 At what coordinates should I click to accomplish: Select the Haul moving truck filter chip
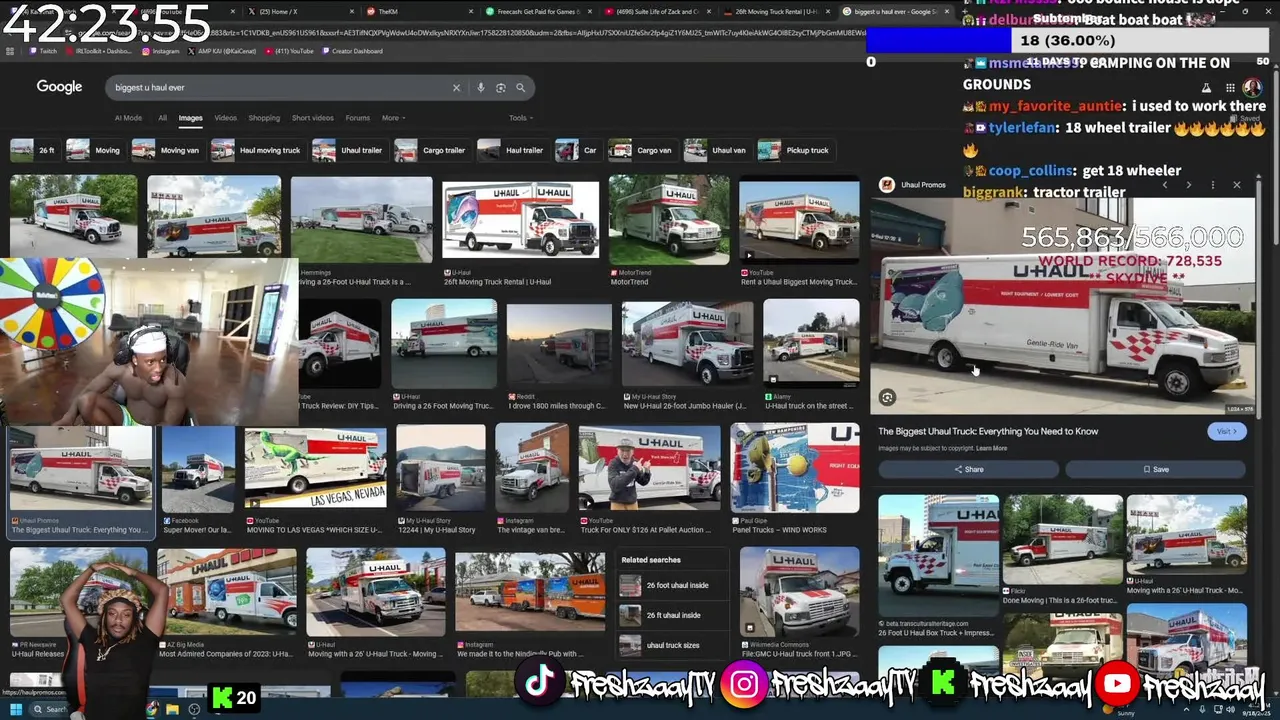258,150
